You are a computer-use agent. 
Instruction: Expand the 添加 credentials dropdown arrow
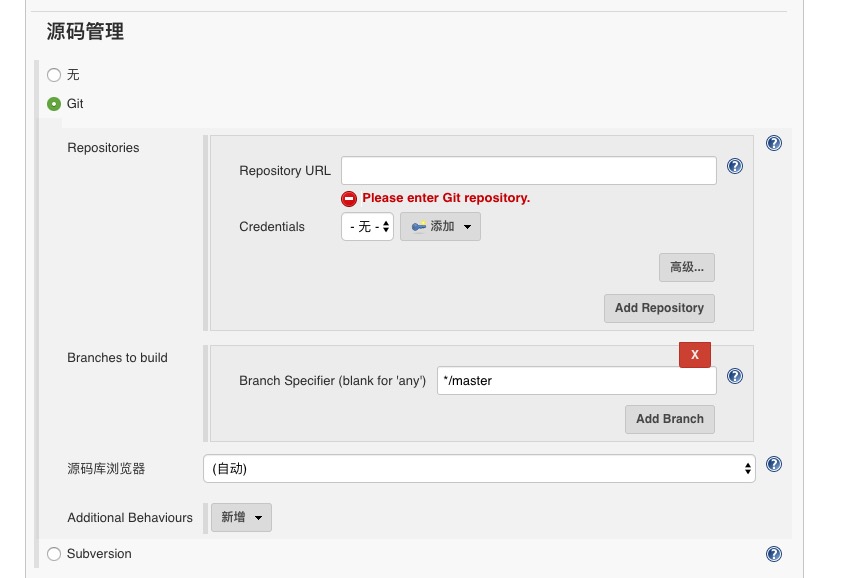467,227
